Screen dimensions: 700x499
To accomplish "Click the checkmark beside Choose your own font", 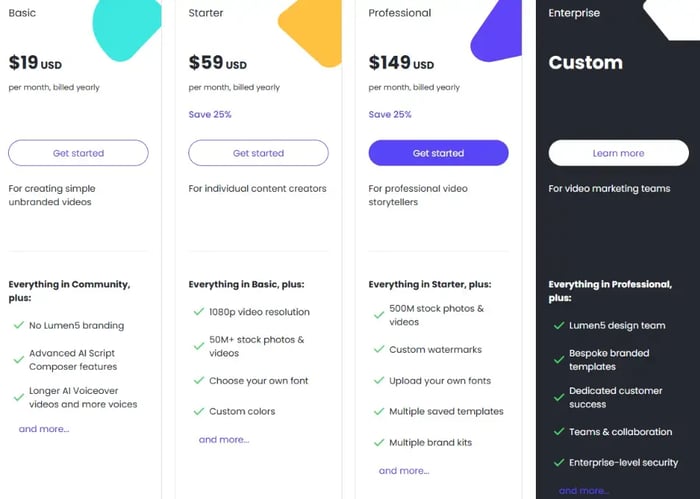I will pyautogui.click(x=199, y=381).
